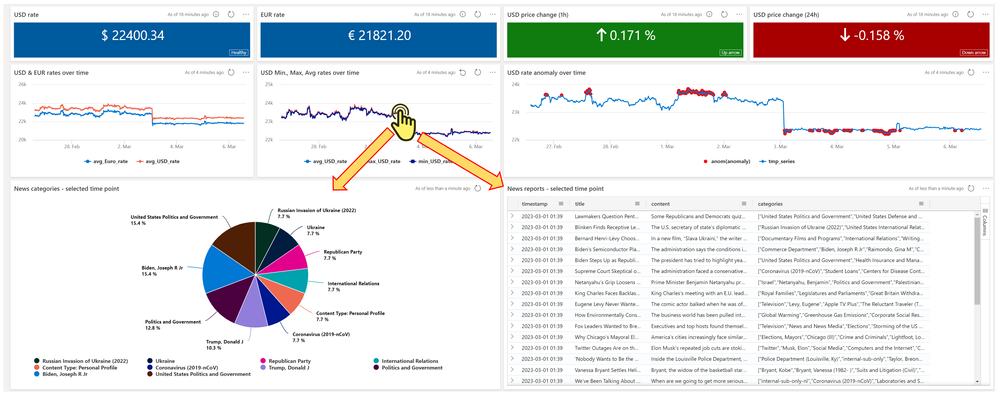The width and height of the screenshot is (999, 393).
Task: Open more menu on News reports tile
Action: [x=986, y=189]
